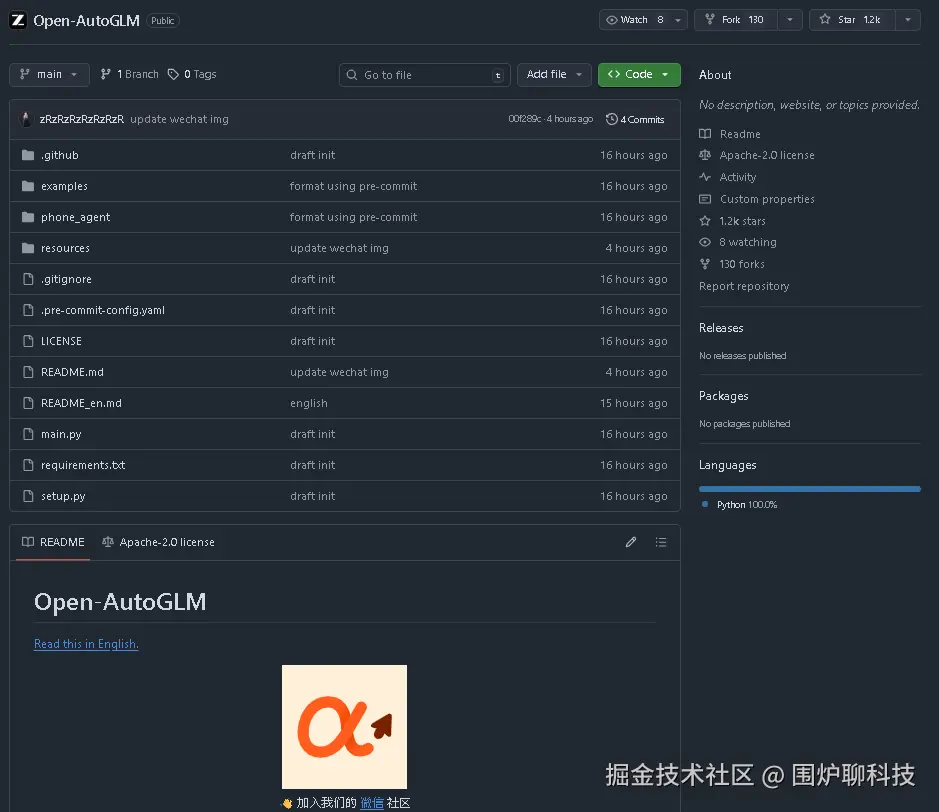The width and height of the screenshot is (939, 812).
Task: Click commit hash 00f289c
Action: coord(525,119)
